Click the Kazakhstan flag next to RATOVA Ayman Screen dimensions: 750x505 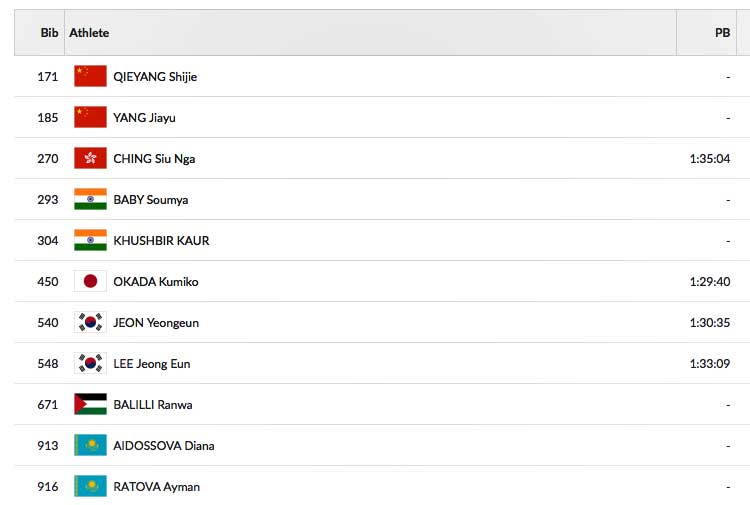(90, 487)
